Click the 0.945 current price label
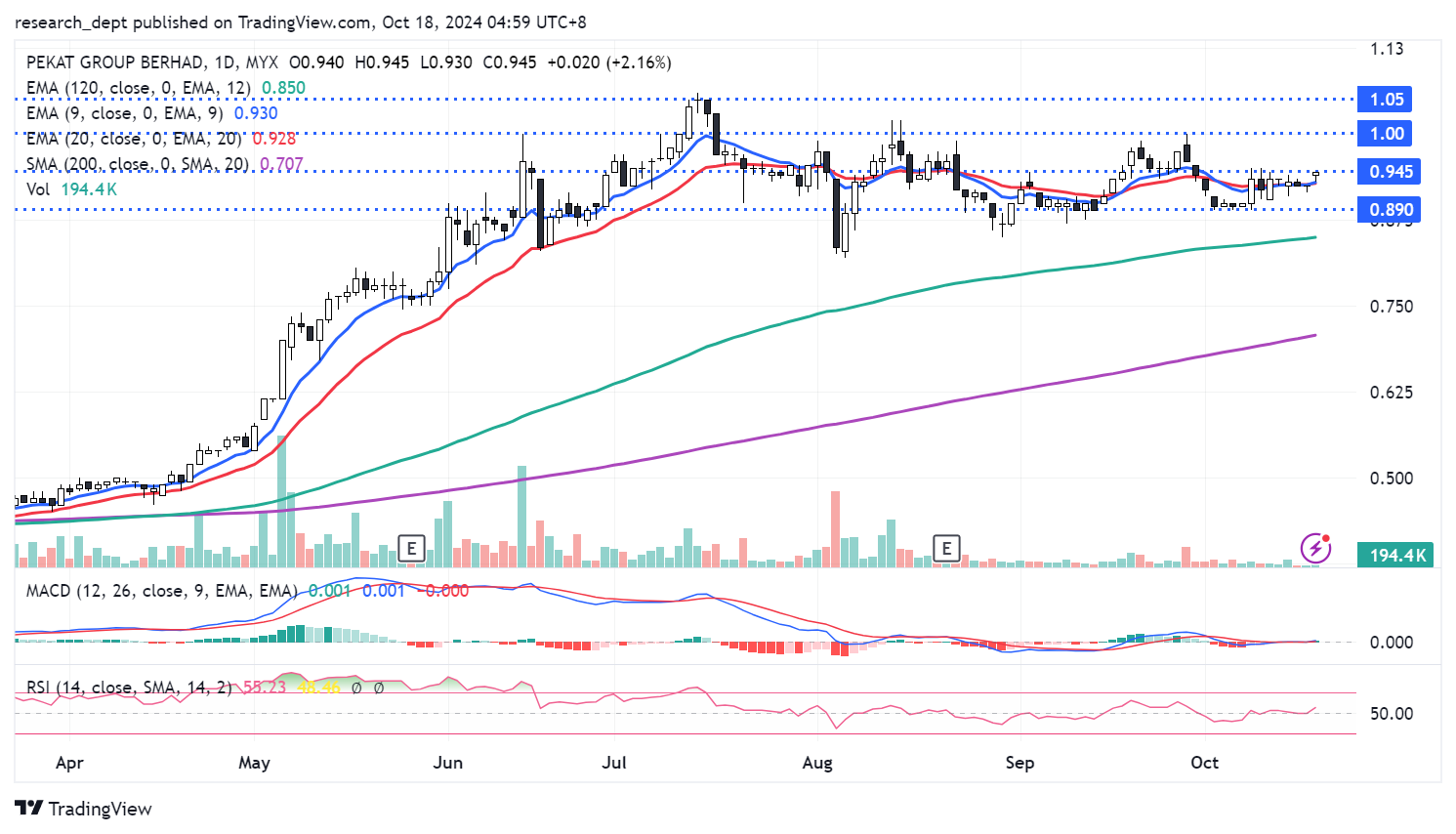The width and height of the screenshot is (1456, 834). click(x=1390, y=172)
